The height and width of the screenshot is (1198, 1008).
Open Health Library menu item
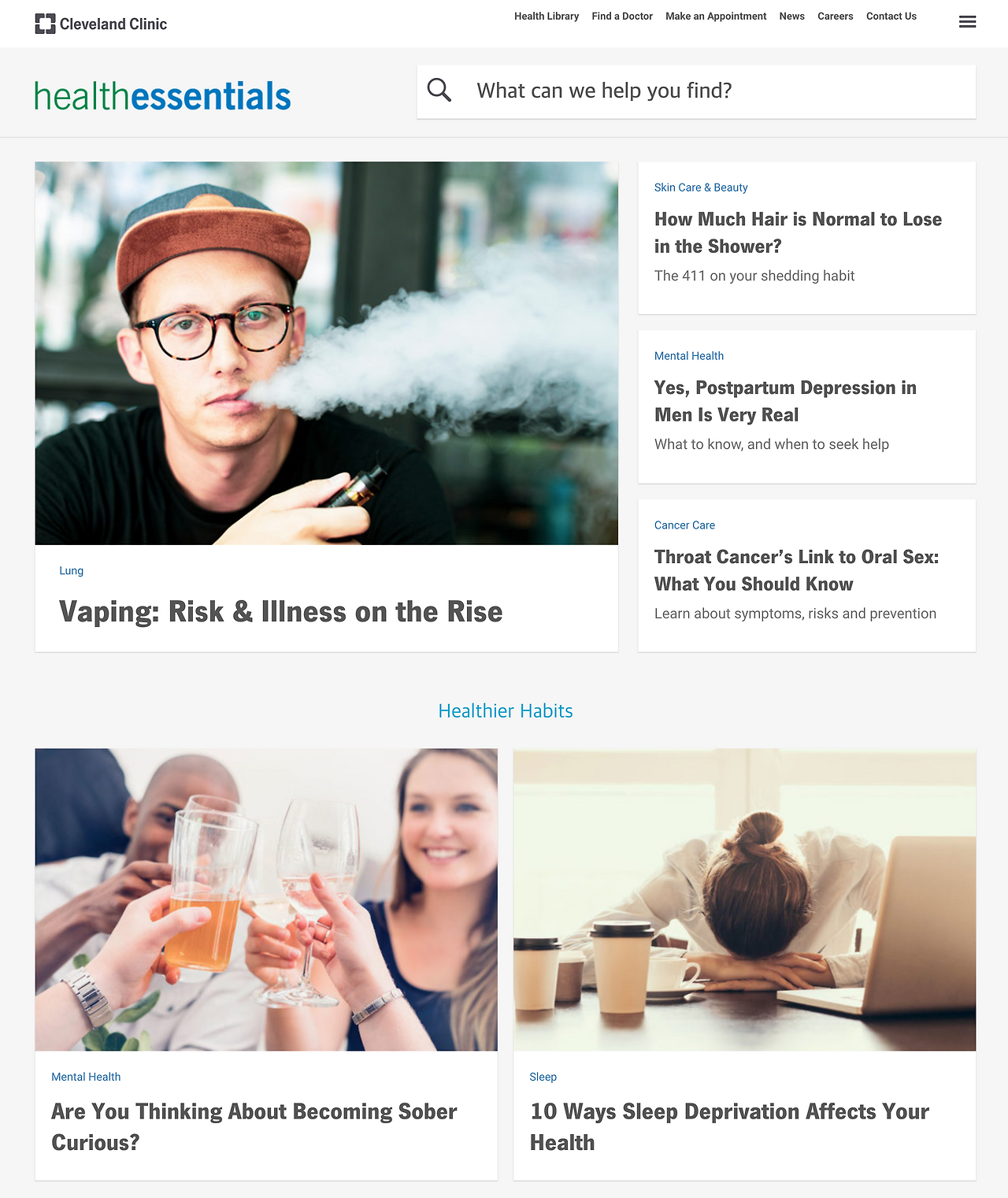tap(547, 17)
